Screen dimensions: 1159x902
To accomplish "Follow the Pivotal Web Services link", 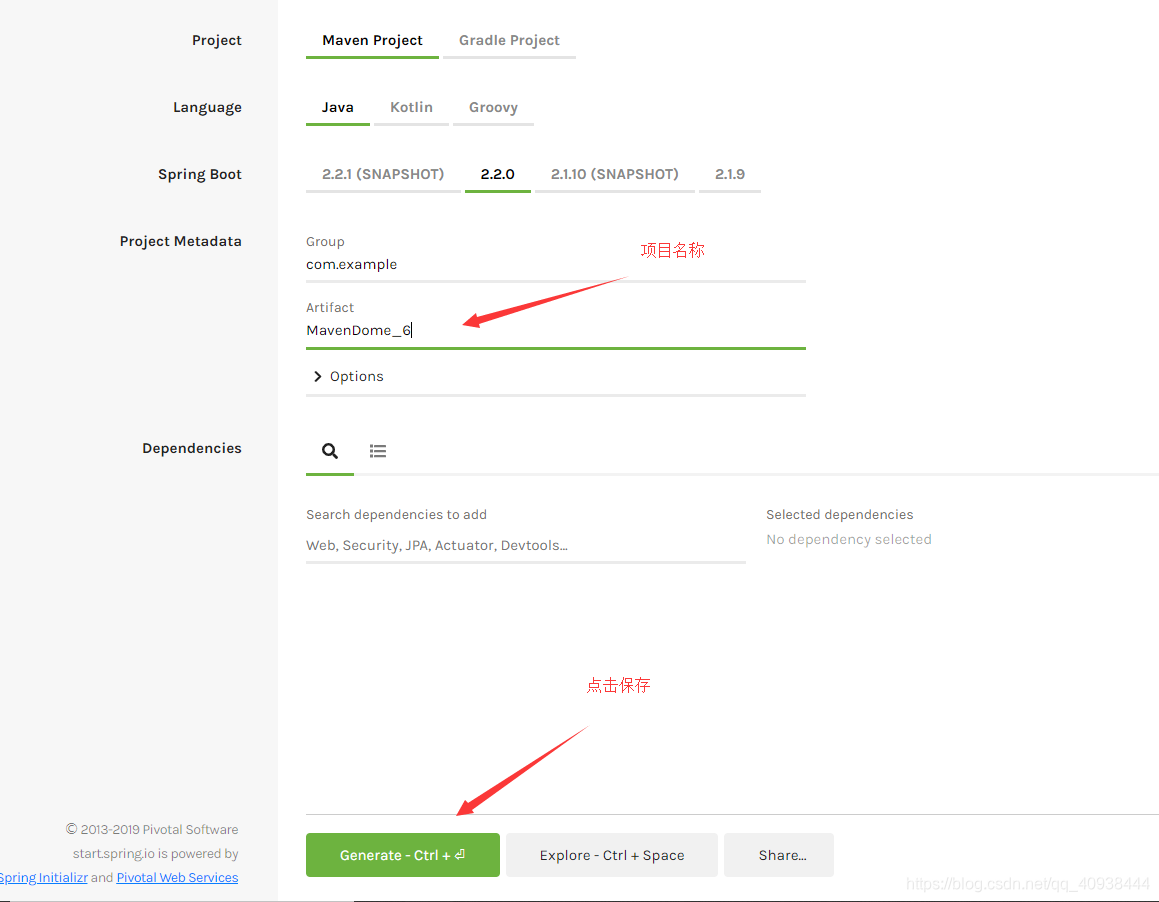I will click(176, 877).
